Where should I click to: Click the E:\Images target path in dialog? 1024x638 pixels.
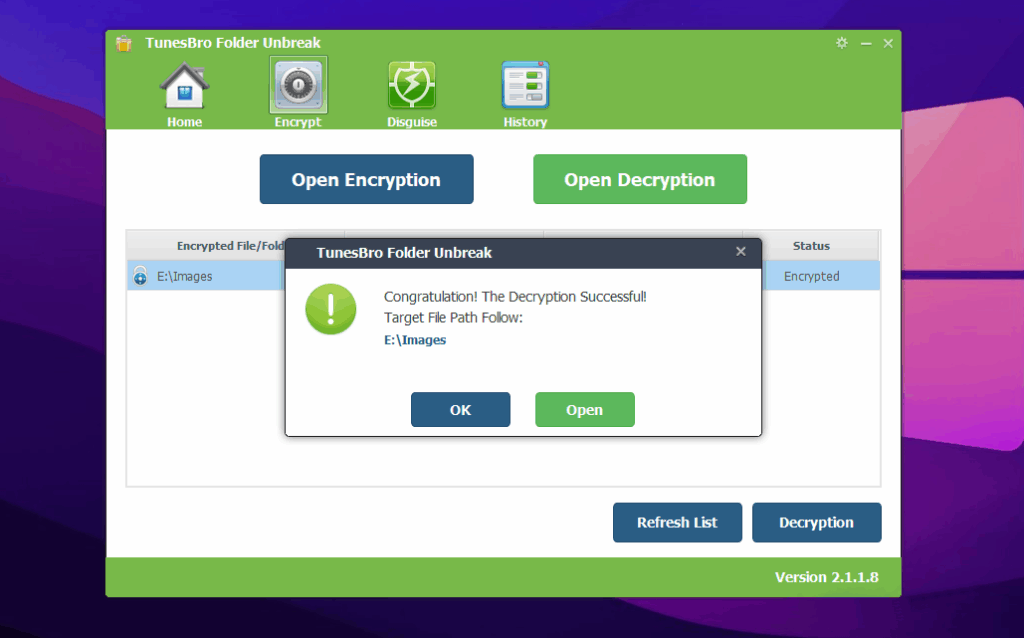click(415, 340)
